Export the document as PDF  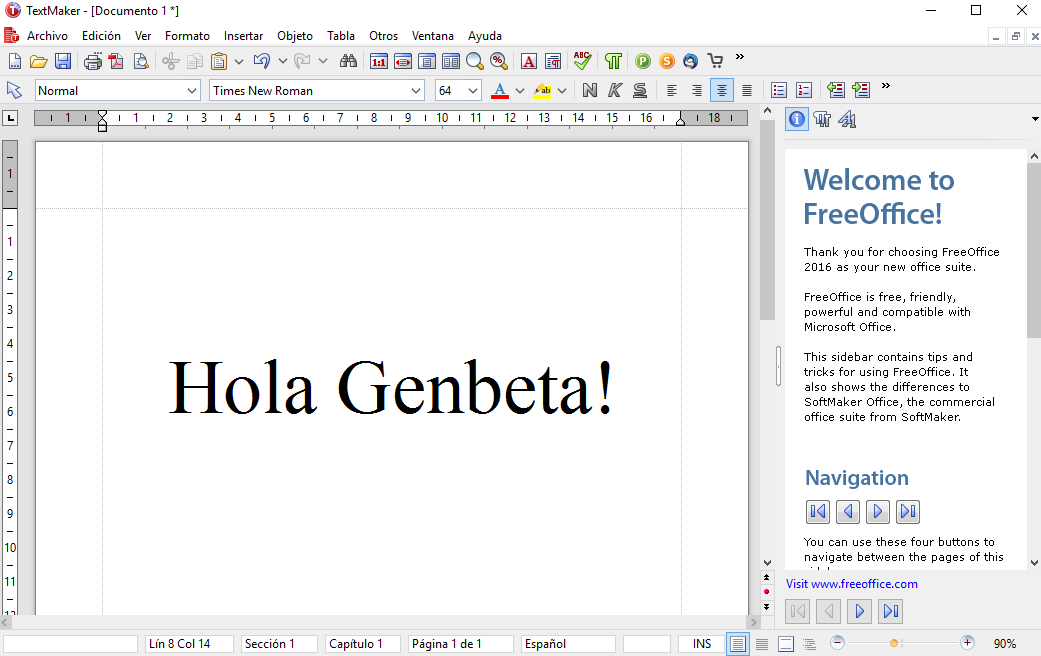click(x=116, y=62)
